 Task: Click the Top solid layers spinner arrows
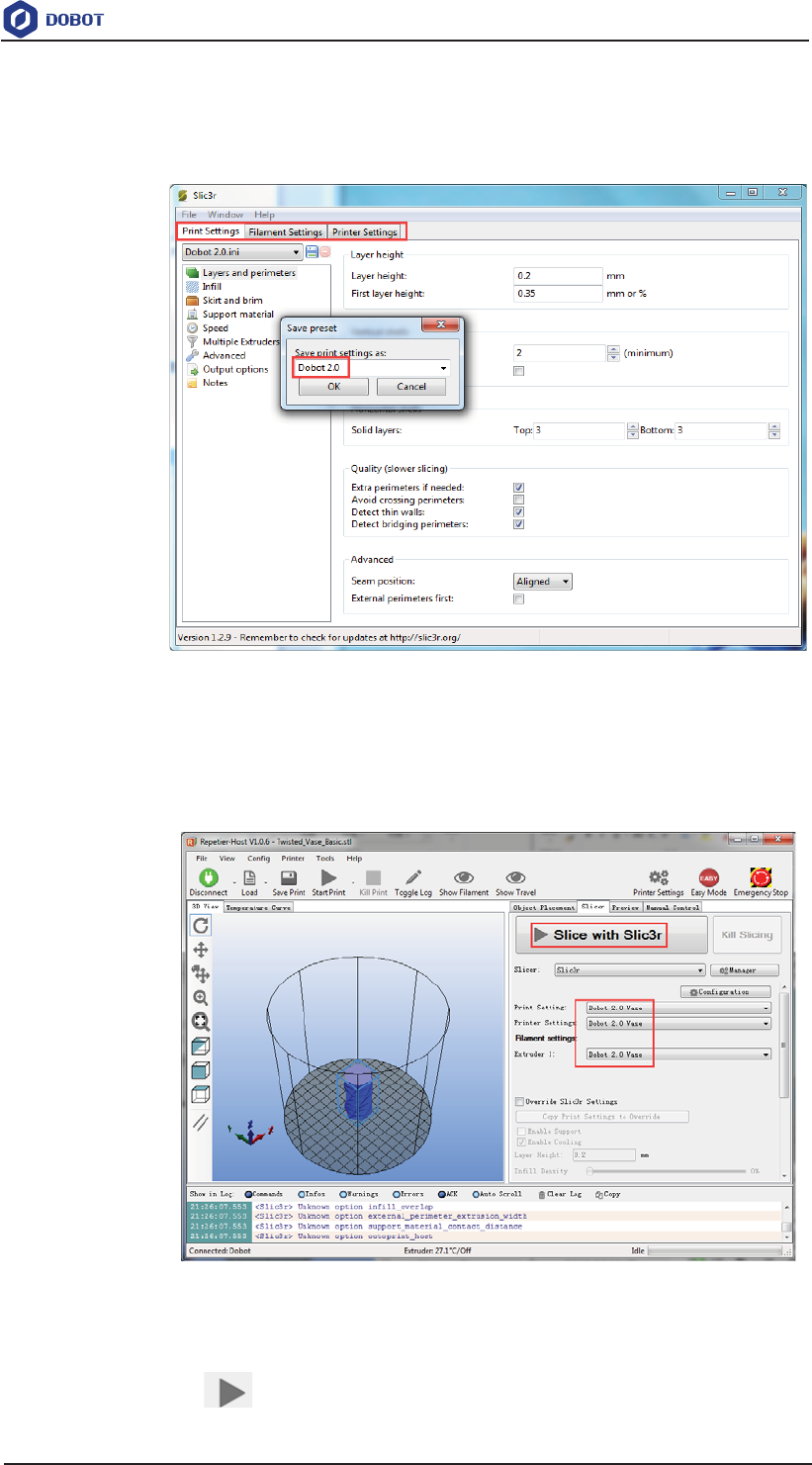click(x=633, y=431)
